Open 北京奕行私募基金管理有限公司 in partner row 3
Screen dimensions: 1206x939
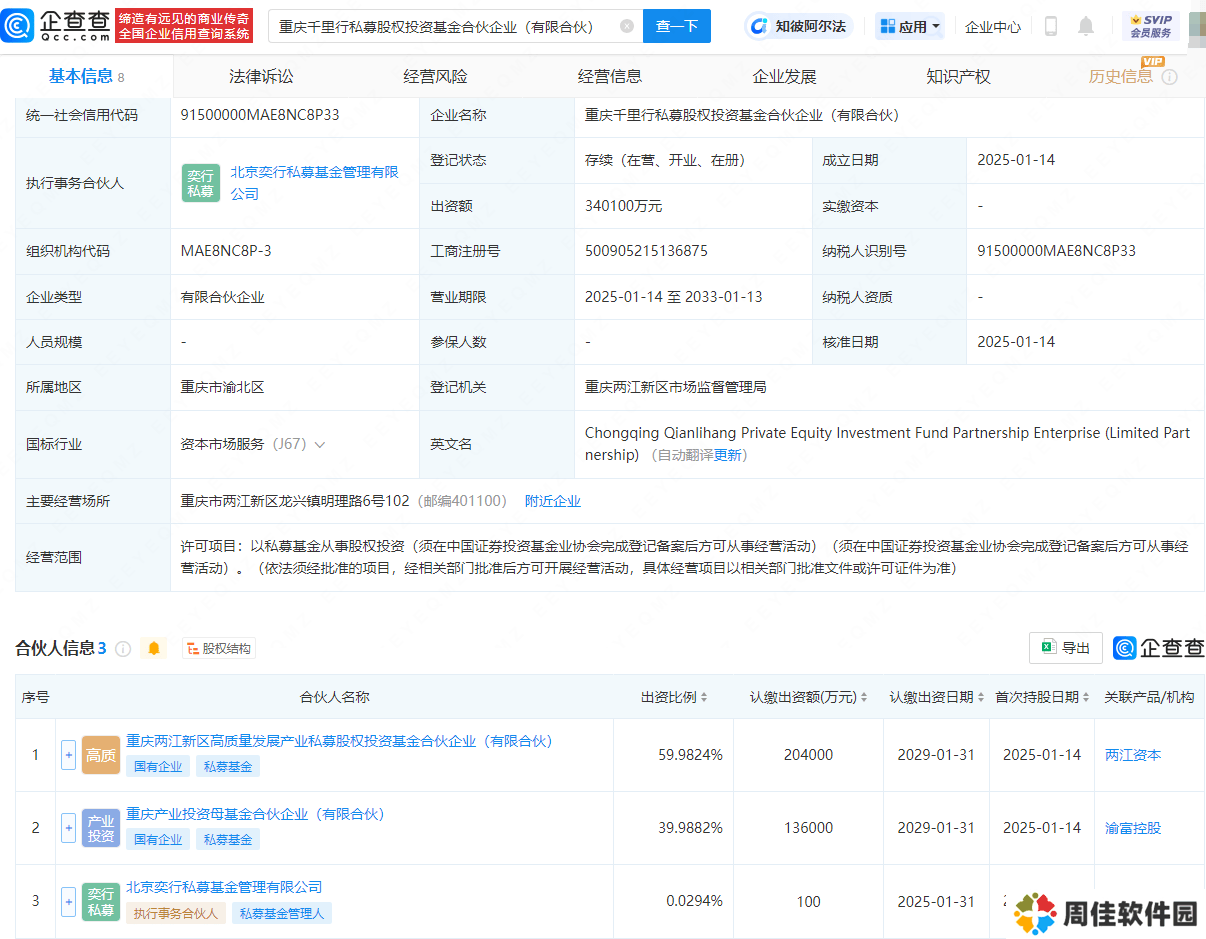pos(224,887)
